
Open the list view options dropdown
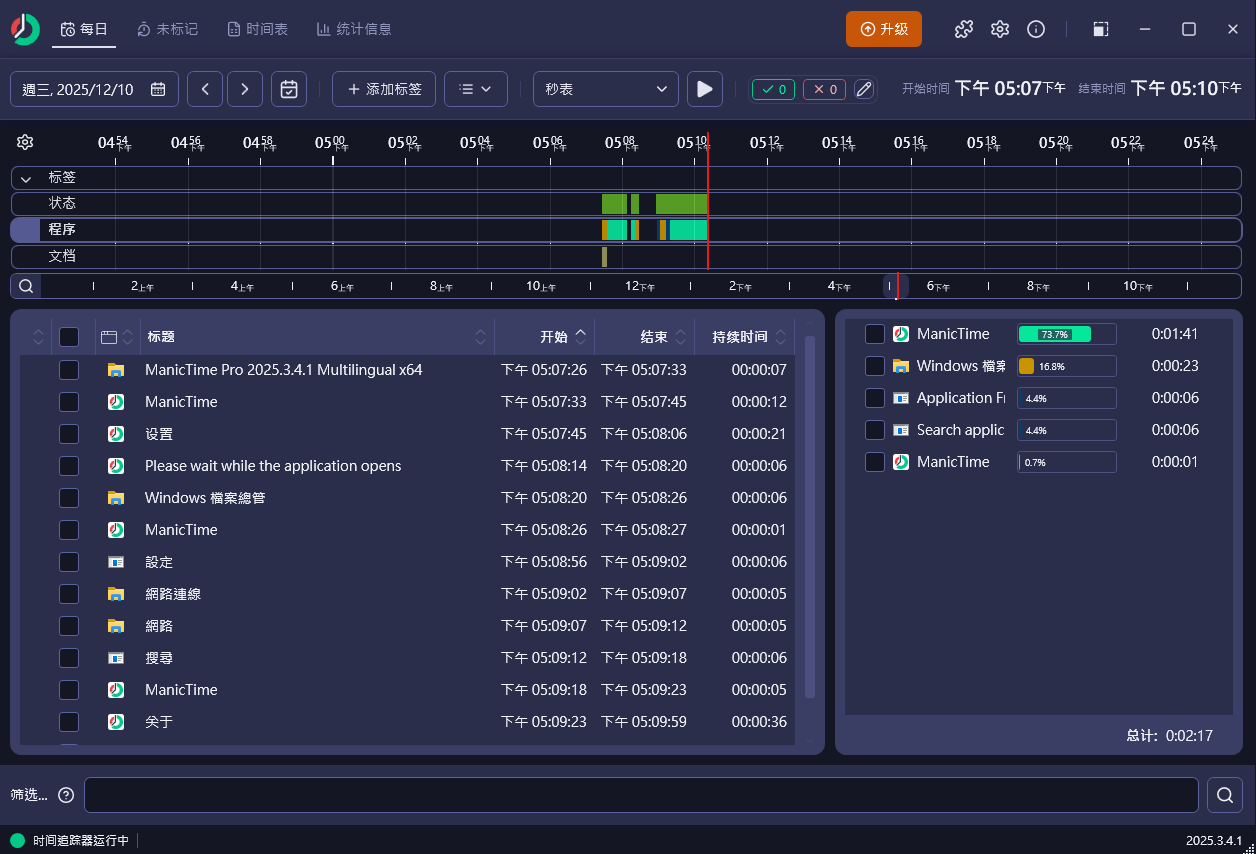click(476, 89)
